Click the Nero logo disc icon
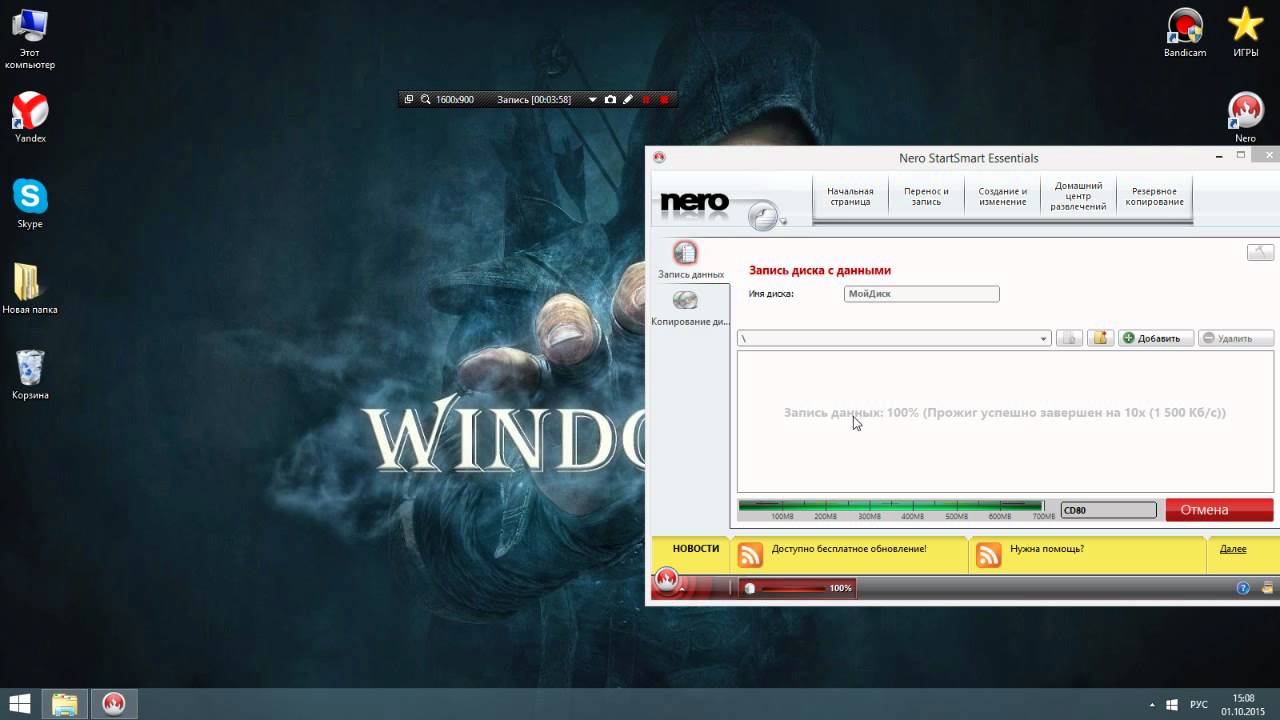The width and height of the screenshot is (1280, 720). click(x=764, y=215)
